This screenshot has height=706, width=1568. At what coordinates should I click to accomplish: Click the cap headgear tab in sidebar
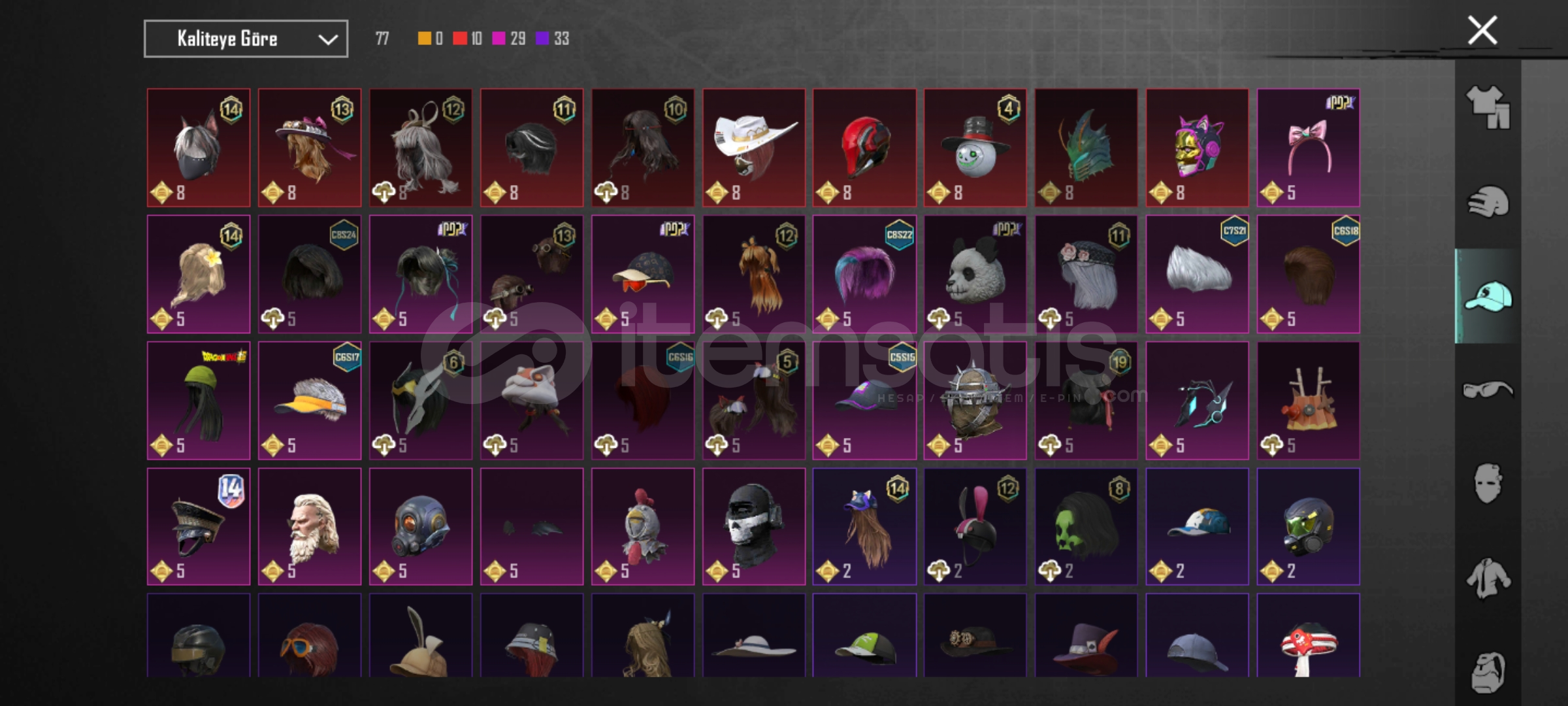(x=1488, y=296)
